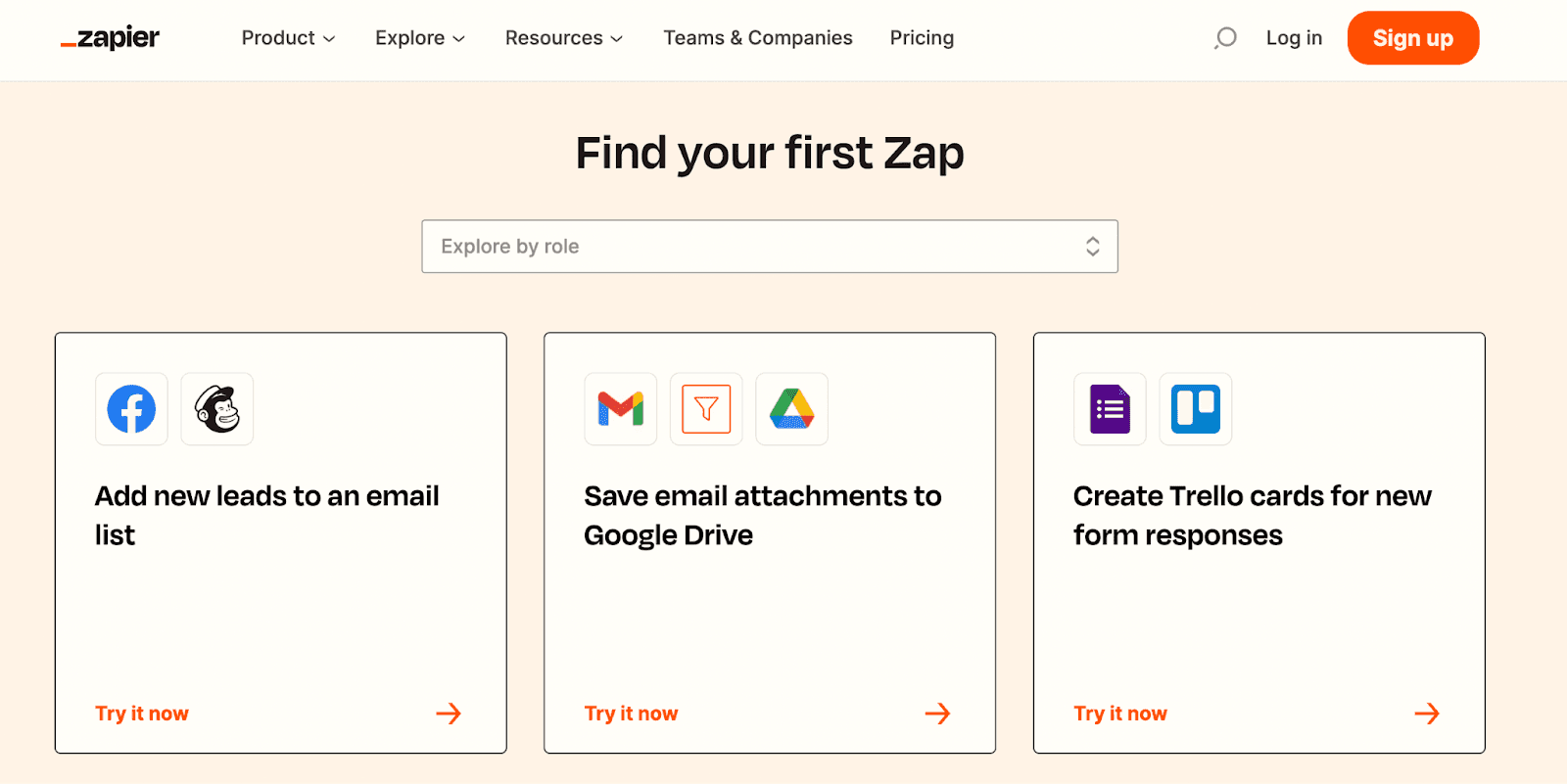This screenshot has width=1567, height=784.
Task: Open the Pricing page
Action: click(921, 38)
